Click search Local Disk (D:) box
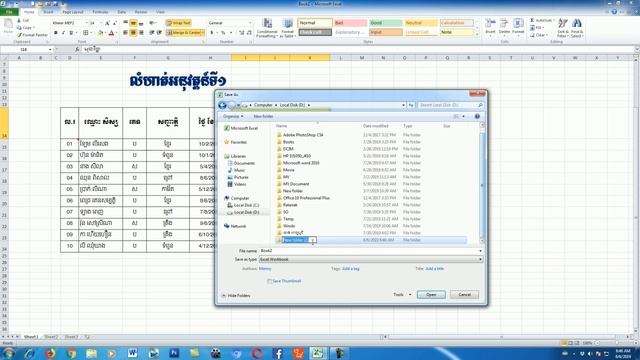The image size is (640, 360). click(451, 105)
